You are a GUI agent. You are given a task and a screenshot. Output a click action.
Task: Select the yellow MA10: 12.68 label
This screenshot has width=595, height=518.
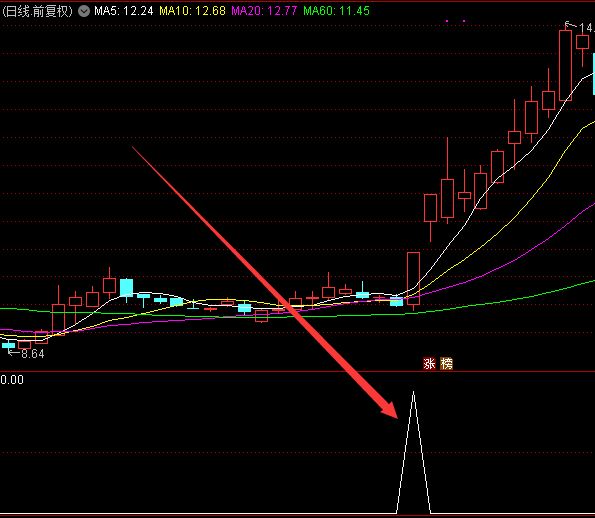192,11
